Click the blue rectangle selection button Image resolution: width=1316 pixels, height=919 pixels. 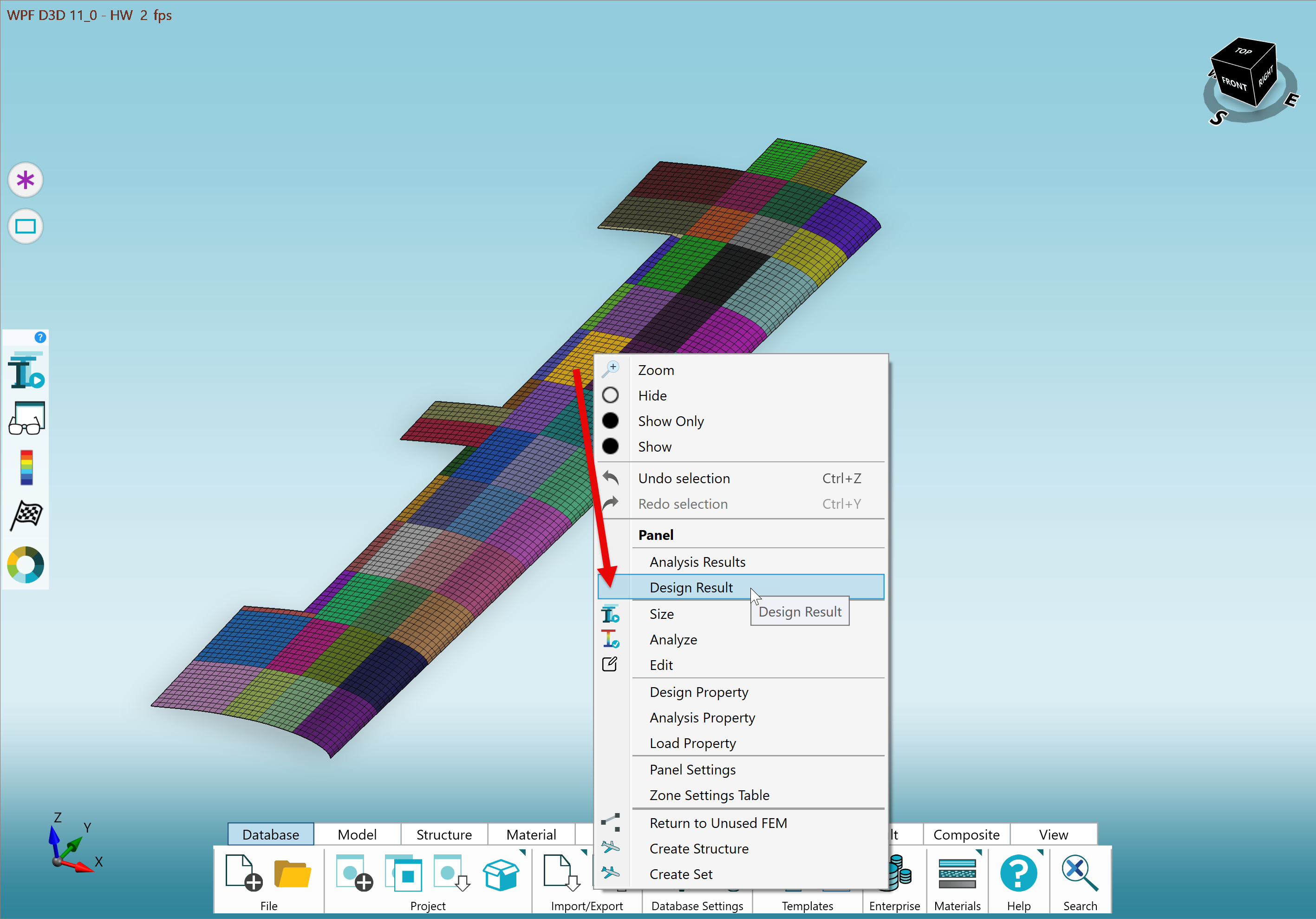click(x=25, y=226)
